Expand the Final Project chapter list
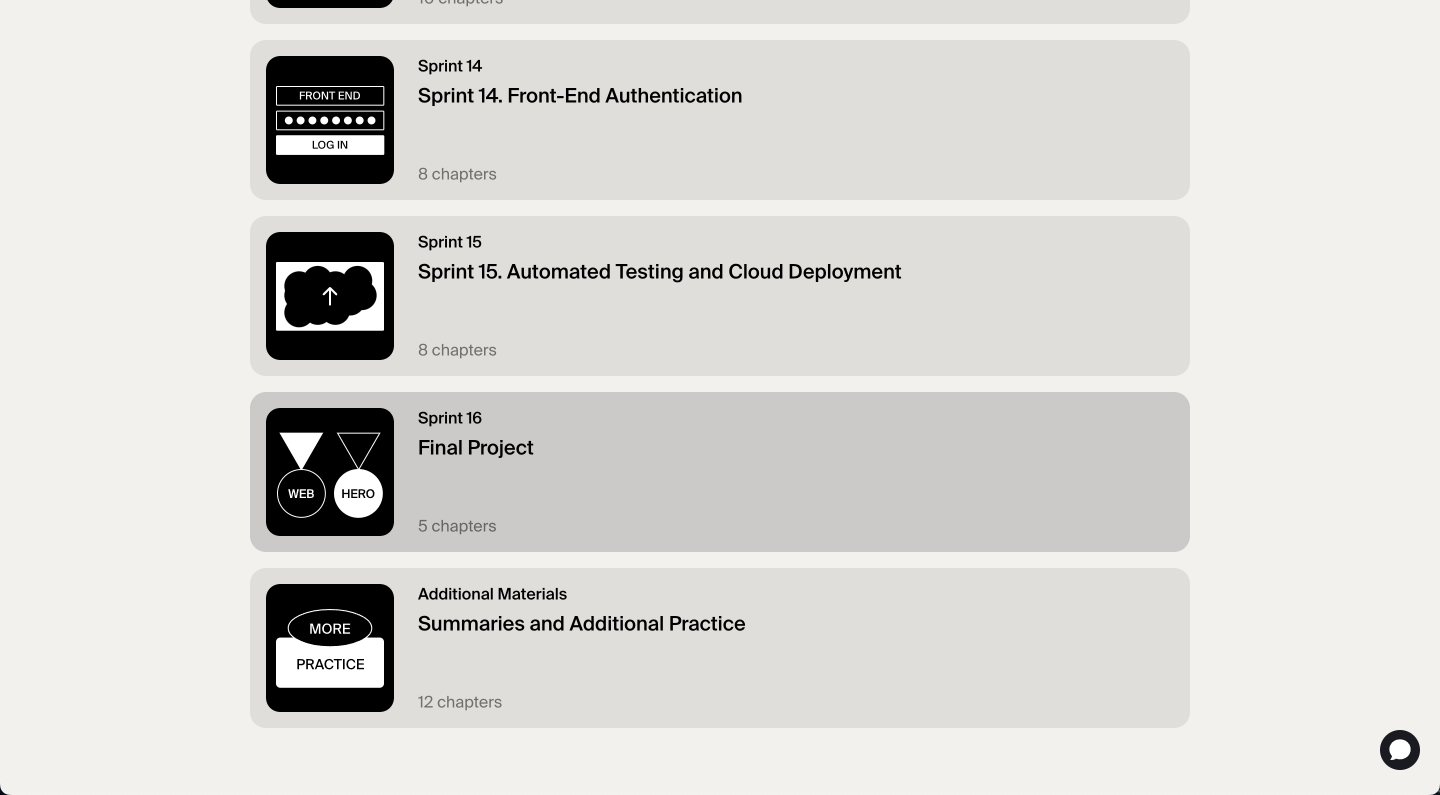1440x795 pixels. [x=720, y=471]
